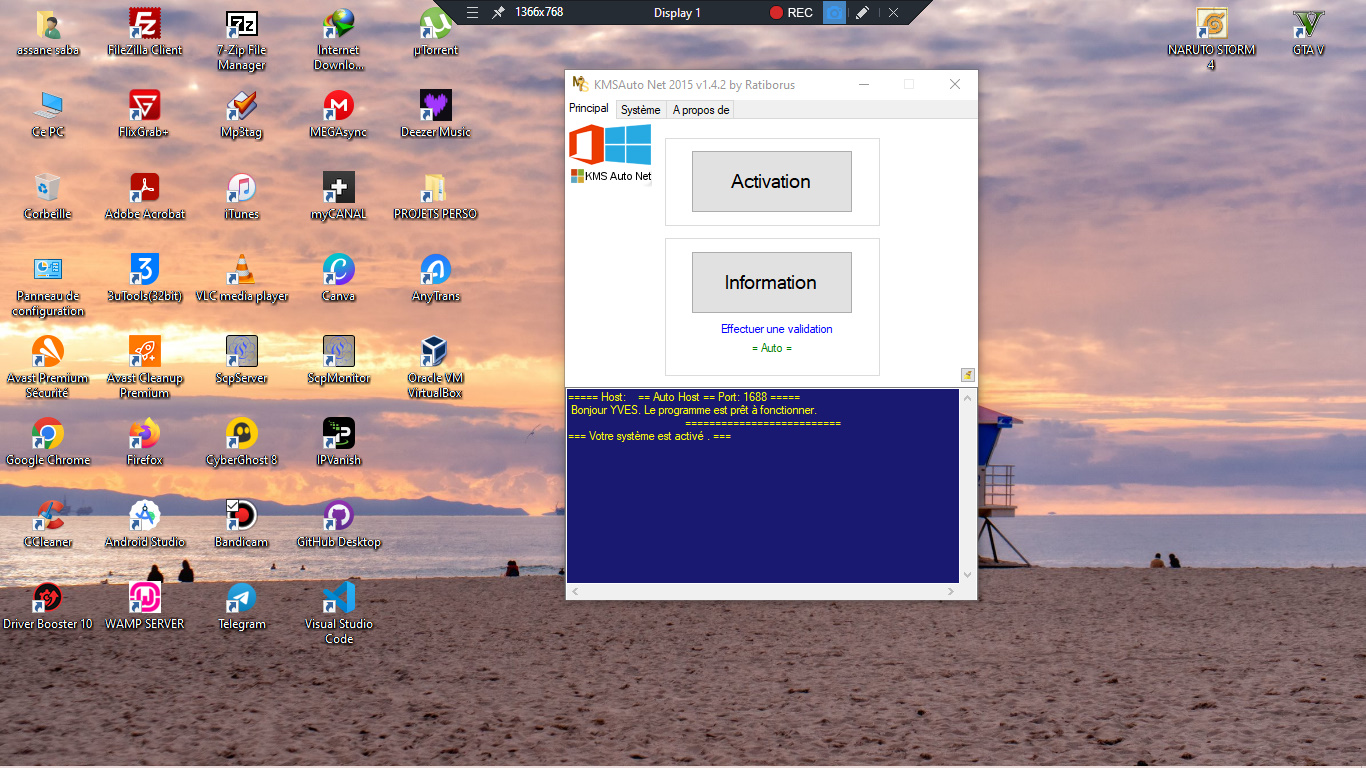Launch Avast Premium Sécurité icon
This screenshot has height=768, width=1366.
tap(48, 369)
